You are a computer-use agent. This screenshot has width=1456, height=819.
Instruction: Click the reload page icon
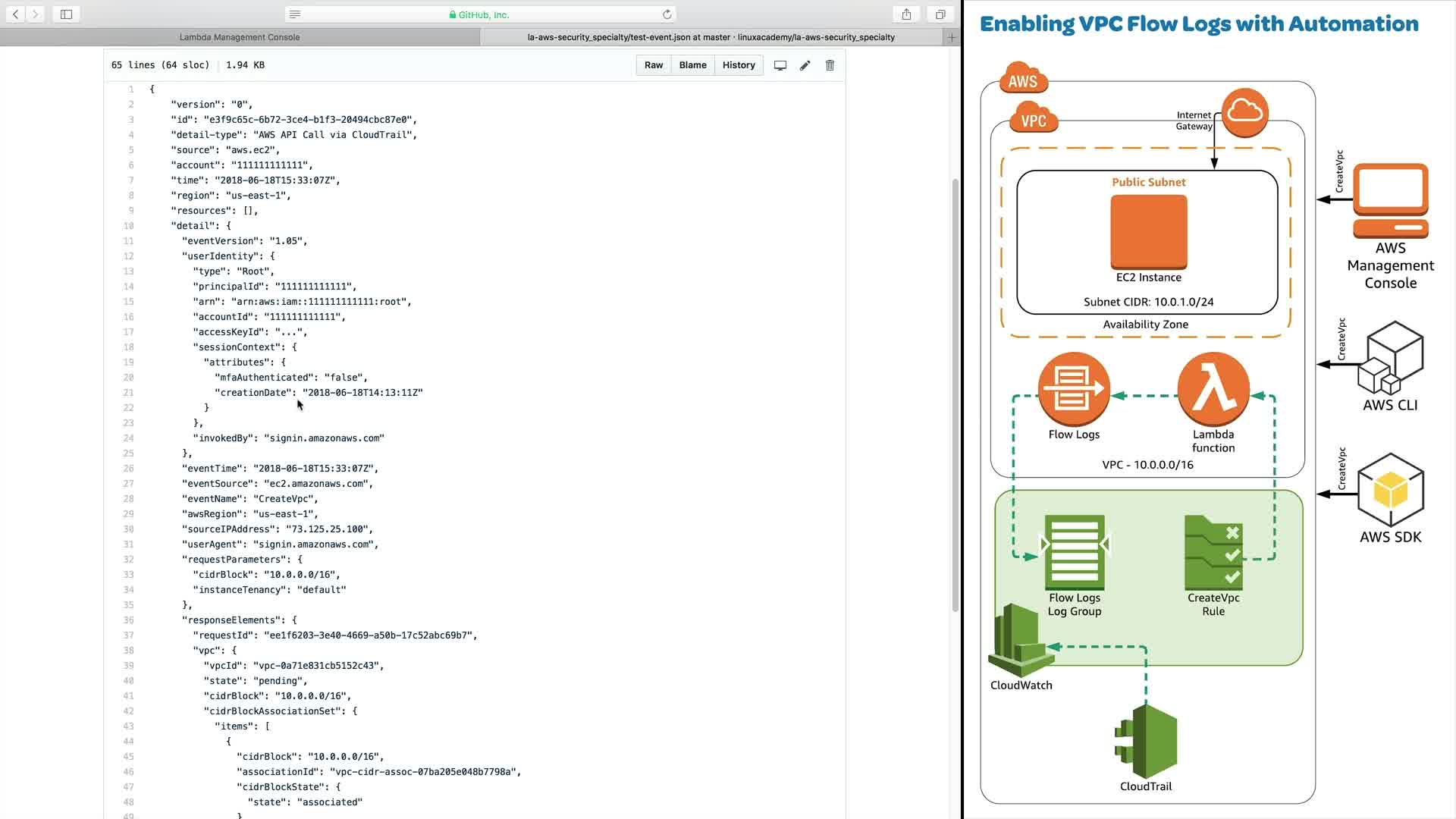[x=667, y=14]
